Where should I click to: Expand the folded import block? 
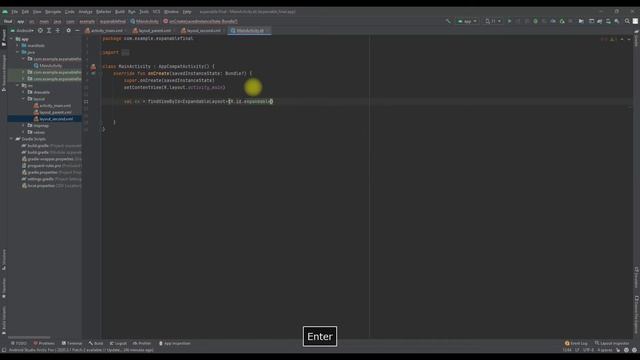125,52
